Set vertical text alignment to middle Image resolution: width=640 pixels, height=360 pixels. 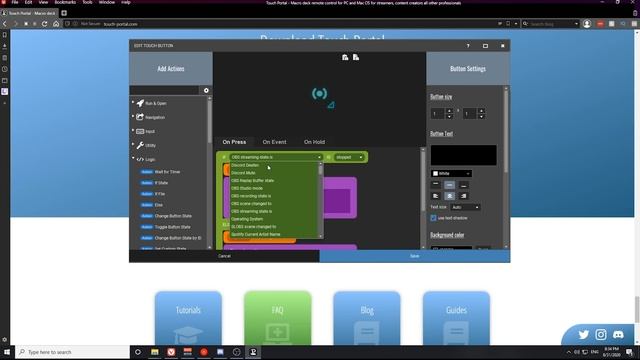pyautogui.click(x=449, y=185)
